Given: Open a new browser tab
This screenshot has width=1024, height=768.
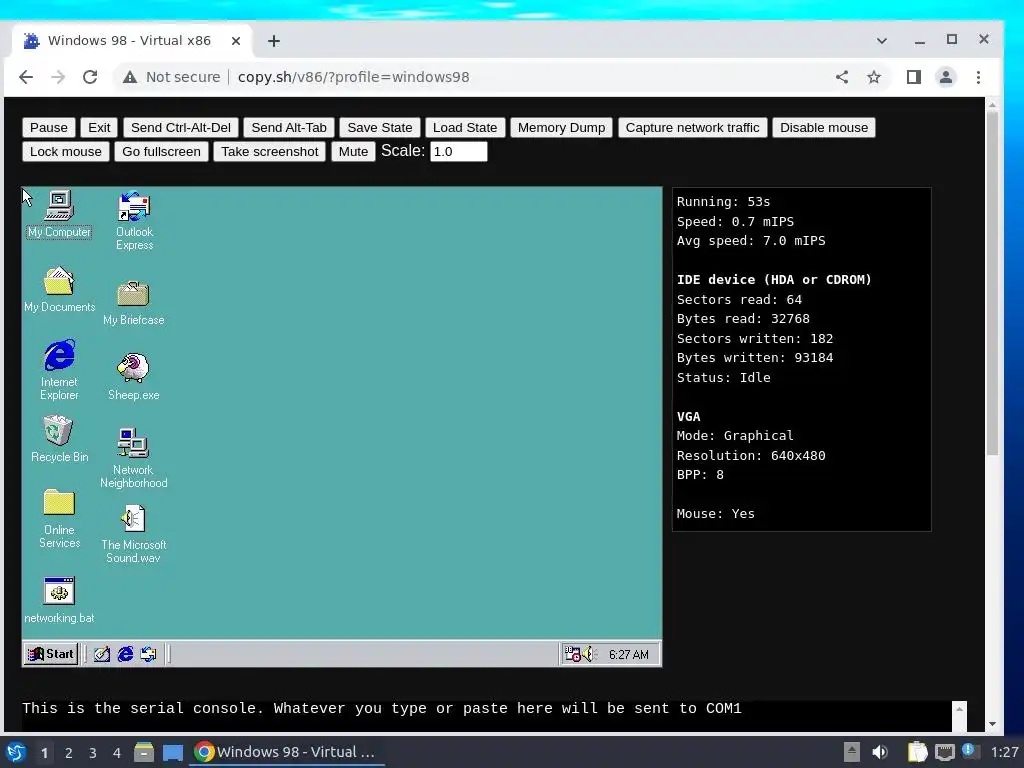Looking at the screenshot, I should (274, 40).
